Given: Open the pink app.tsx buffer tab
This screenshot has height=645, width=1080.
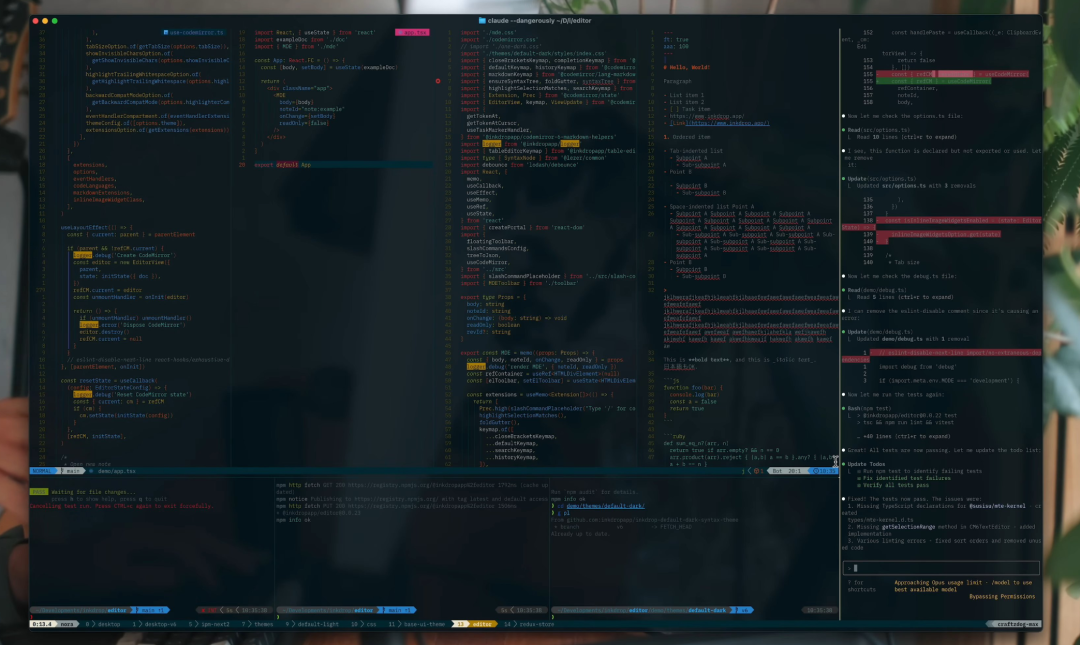Looking at the screenshot, I should coord(413,32).
